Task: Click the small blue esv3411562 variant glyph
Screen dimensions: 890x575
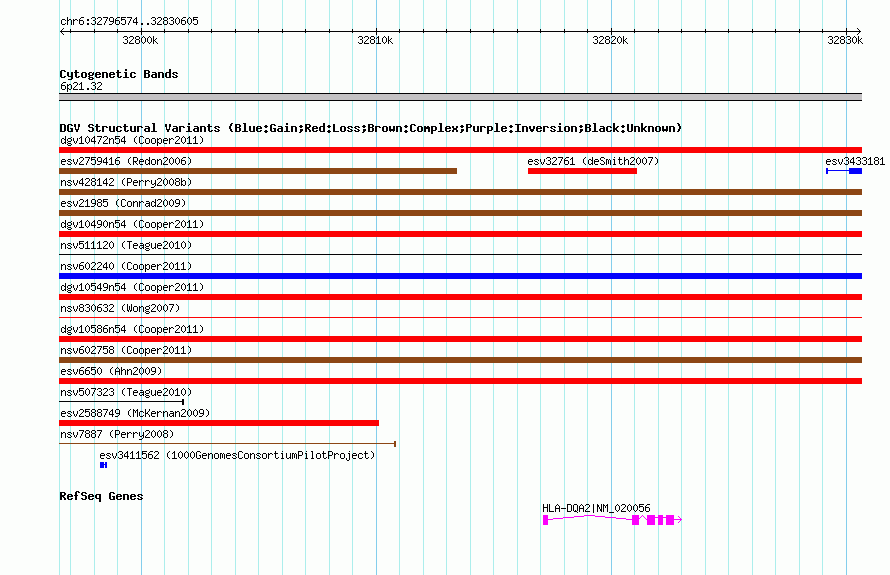Action: coord(103,465)
